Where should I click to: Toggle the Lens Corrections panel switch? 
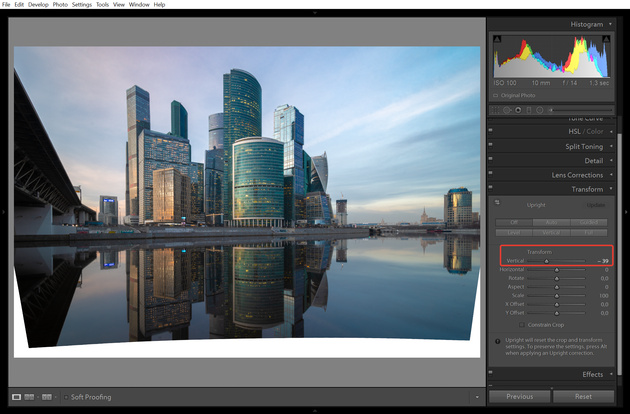coord(491,173)
